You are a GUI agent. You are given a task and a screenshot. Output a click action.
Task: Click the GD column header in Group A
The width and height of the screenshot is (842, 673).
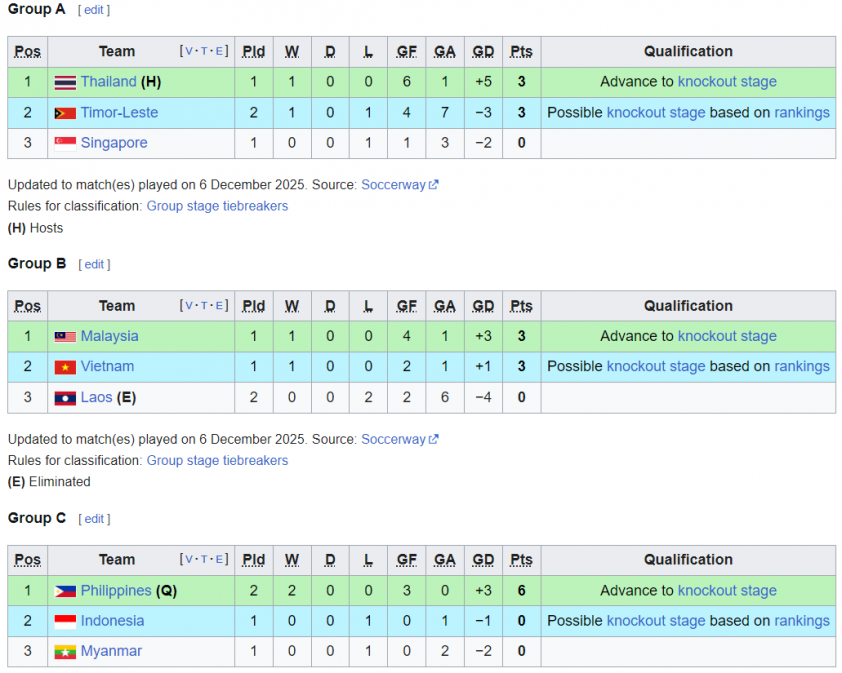[x=483, y=52]
